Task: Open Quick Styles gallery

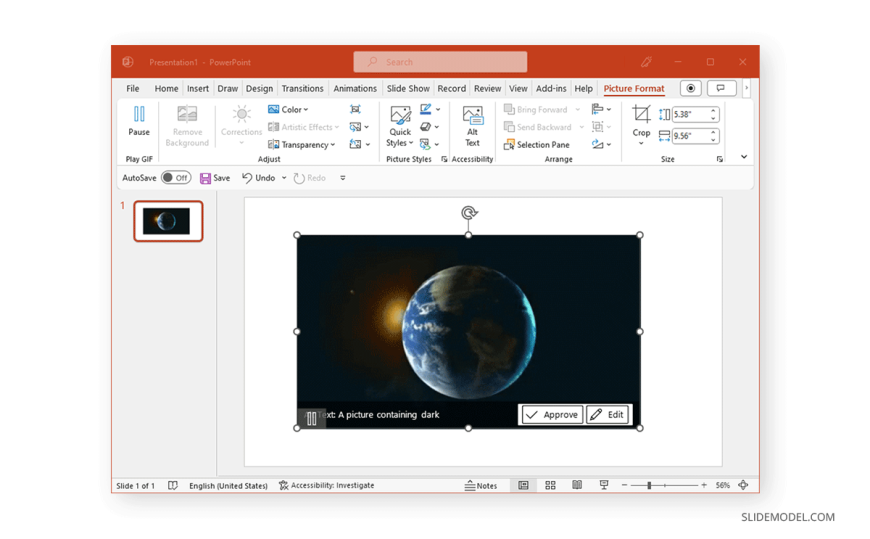Action: 400,126
